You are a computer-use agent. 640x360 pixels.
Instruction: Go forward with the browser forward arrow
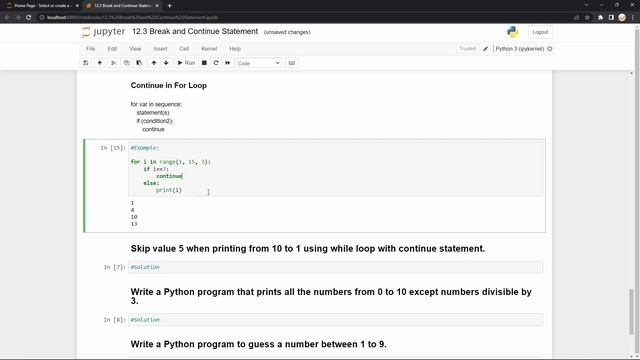18,18
